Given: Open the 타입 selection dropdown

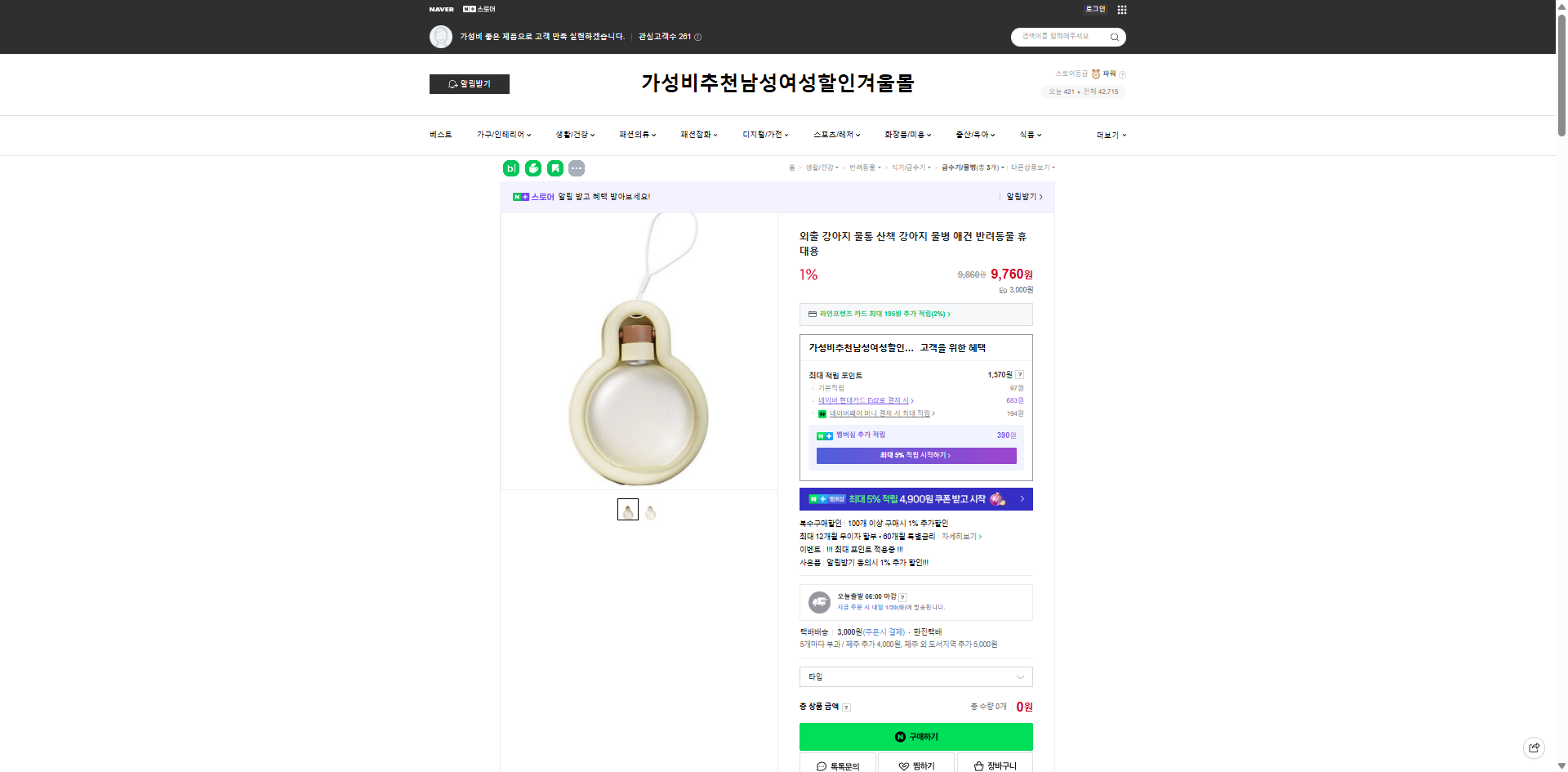Looking at the screenshot, I should [x=915, y=676].
